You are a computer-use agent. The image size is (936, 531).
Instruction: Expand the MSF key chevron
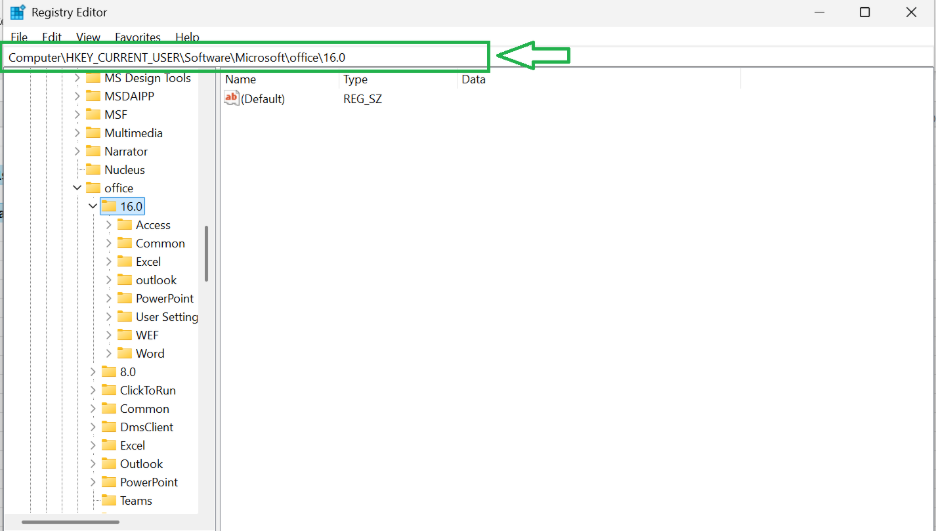point(77,115)
